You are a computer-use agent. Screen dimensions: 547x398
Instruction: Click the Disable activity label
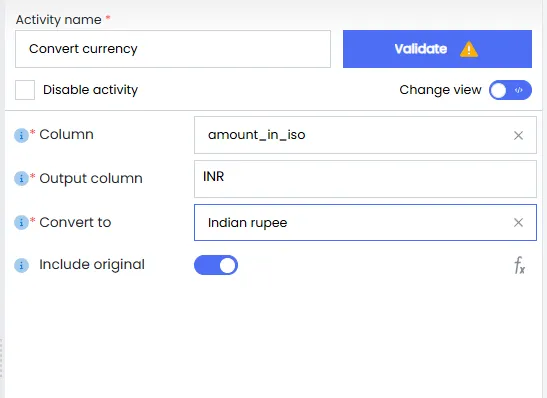pyautogui.click(x=90, y=90)
